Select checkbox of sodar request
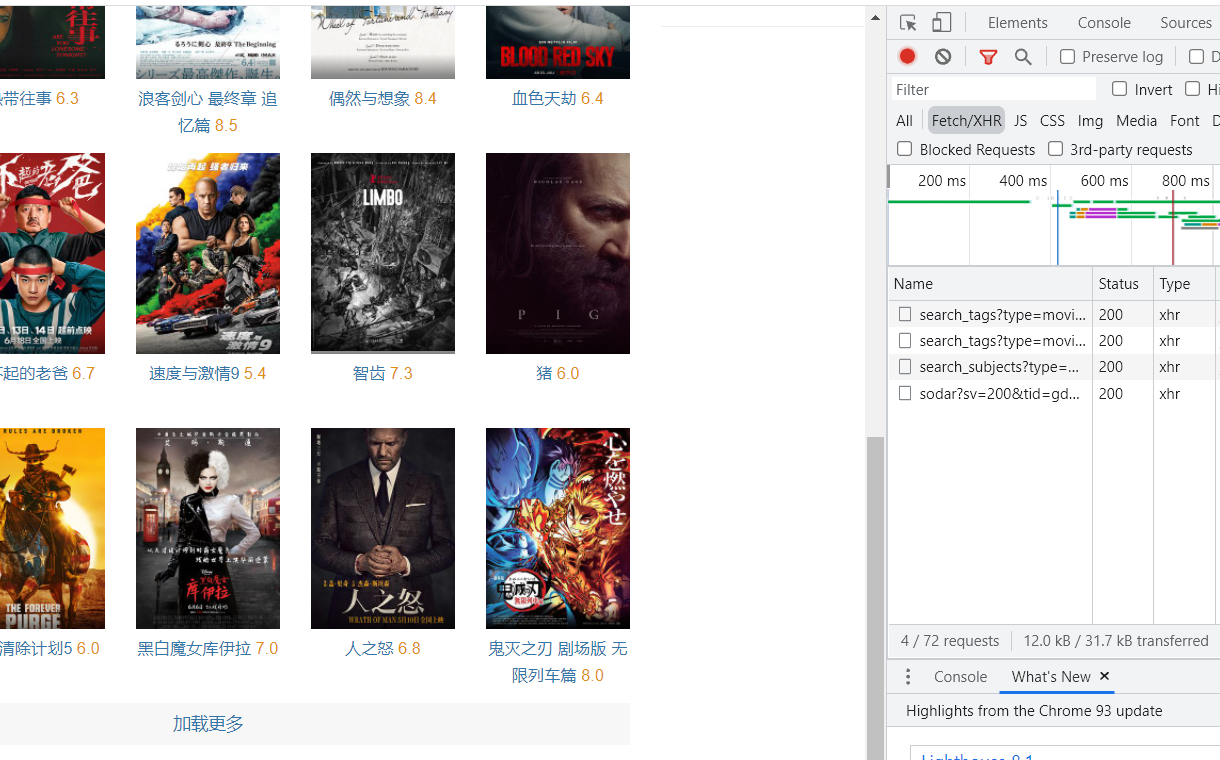Image resolution: width=1220 pixels, height=760 pixels. click(x=905, y=393)
